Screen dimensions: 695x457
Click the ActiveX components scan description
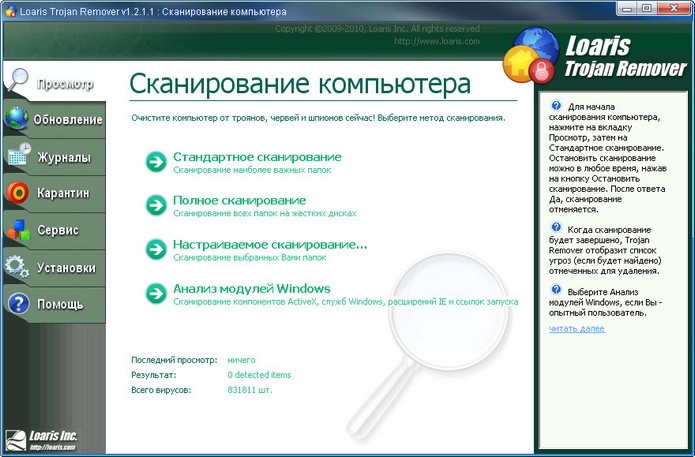pyautogui.click(x=345, y=302)
